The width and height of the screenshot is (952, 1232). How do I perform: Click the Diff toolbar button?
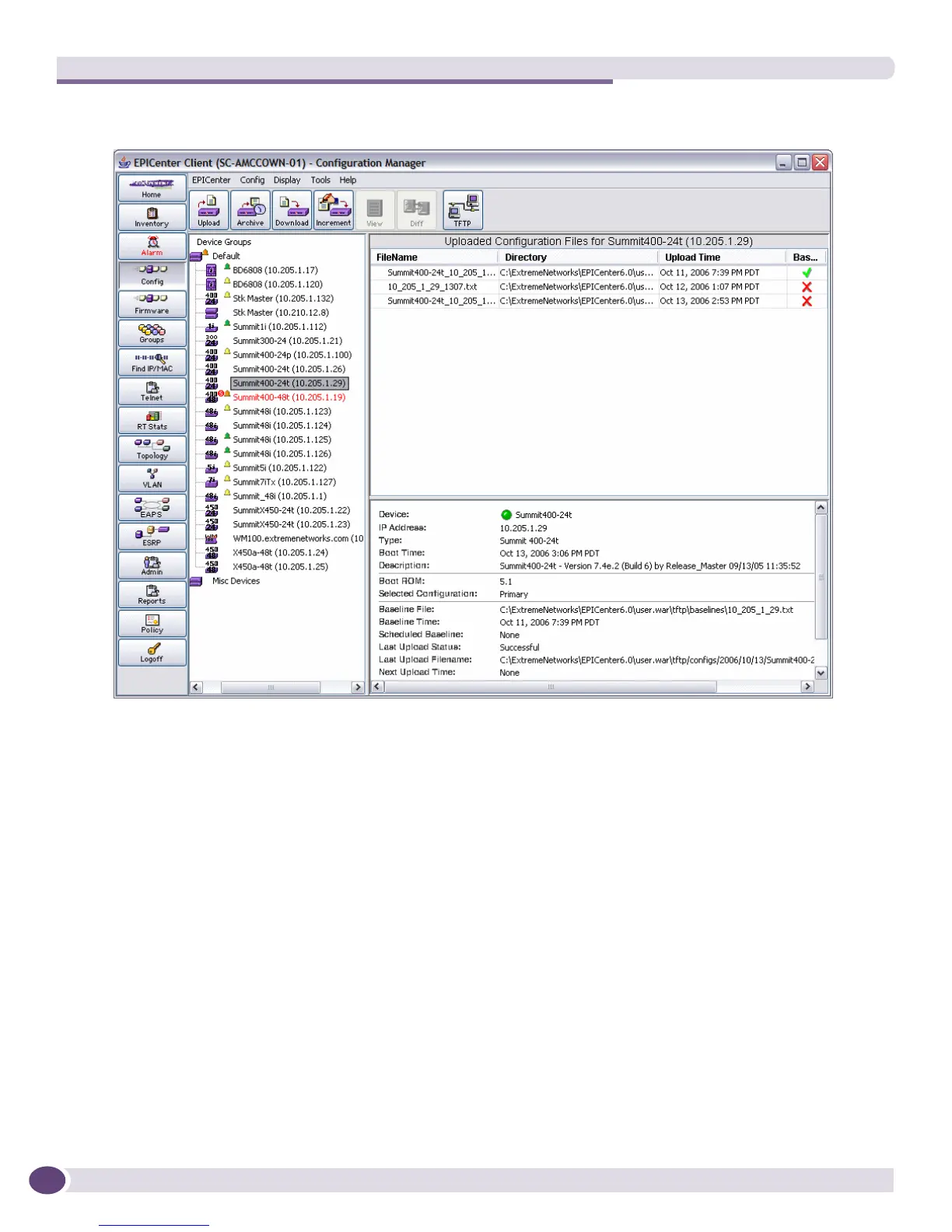click(x=417, y=210)
